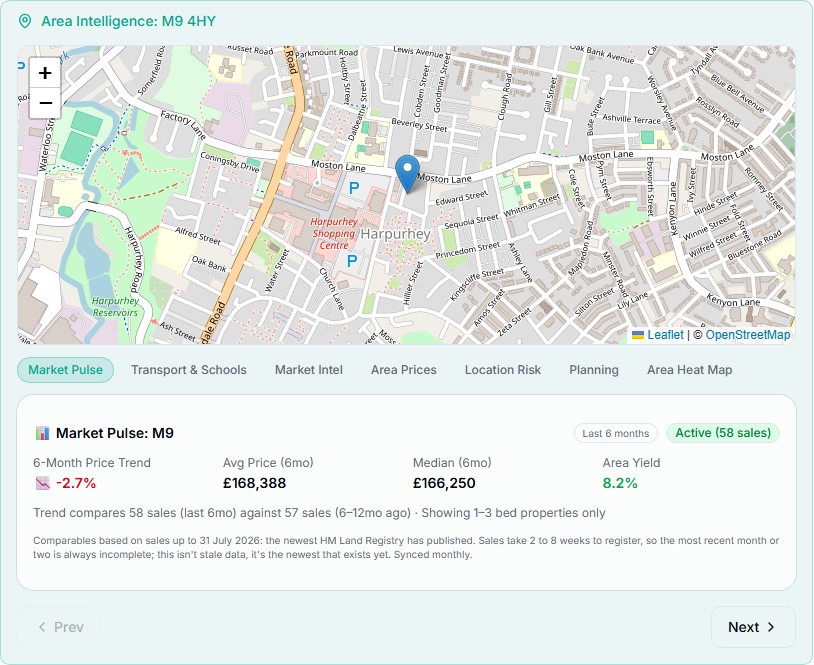Click the Active (58 sales) badge
Viewport: 814px width, 665px height.
pyautogui.click(x=723, y=433)
